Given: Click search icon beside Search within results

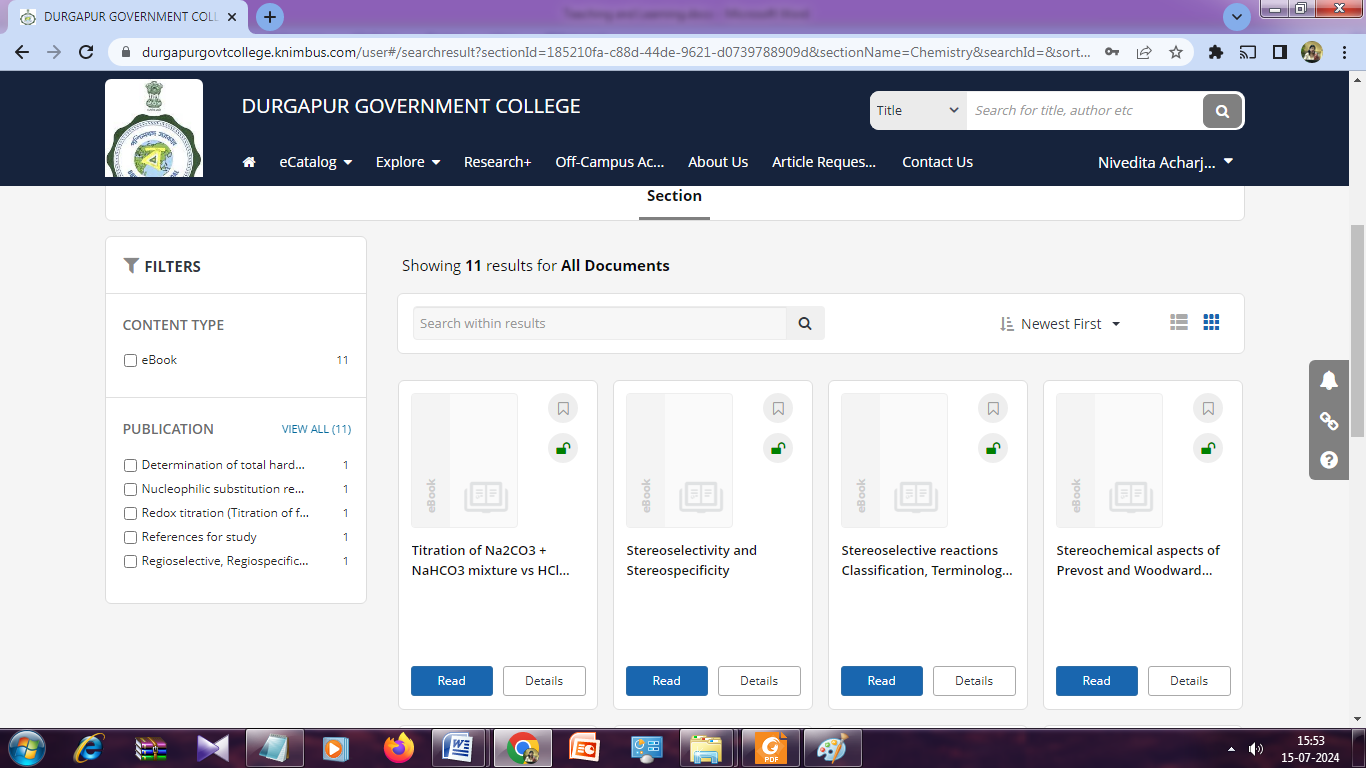Looking at the screenshot, I should (805, 323).
